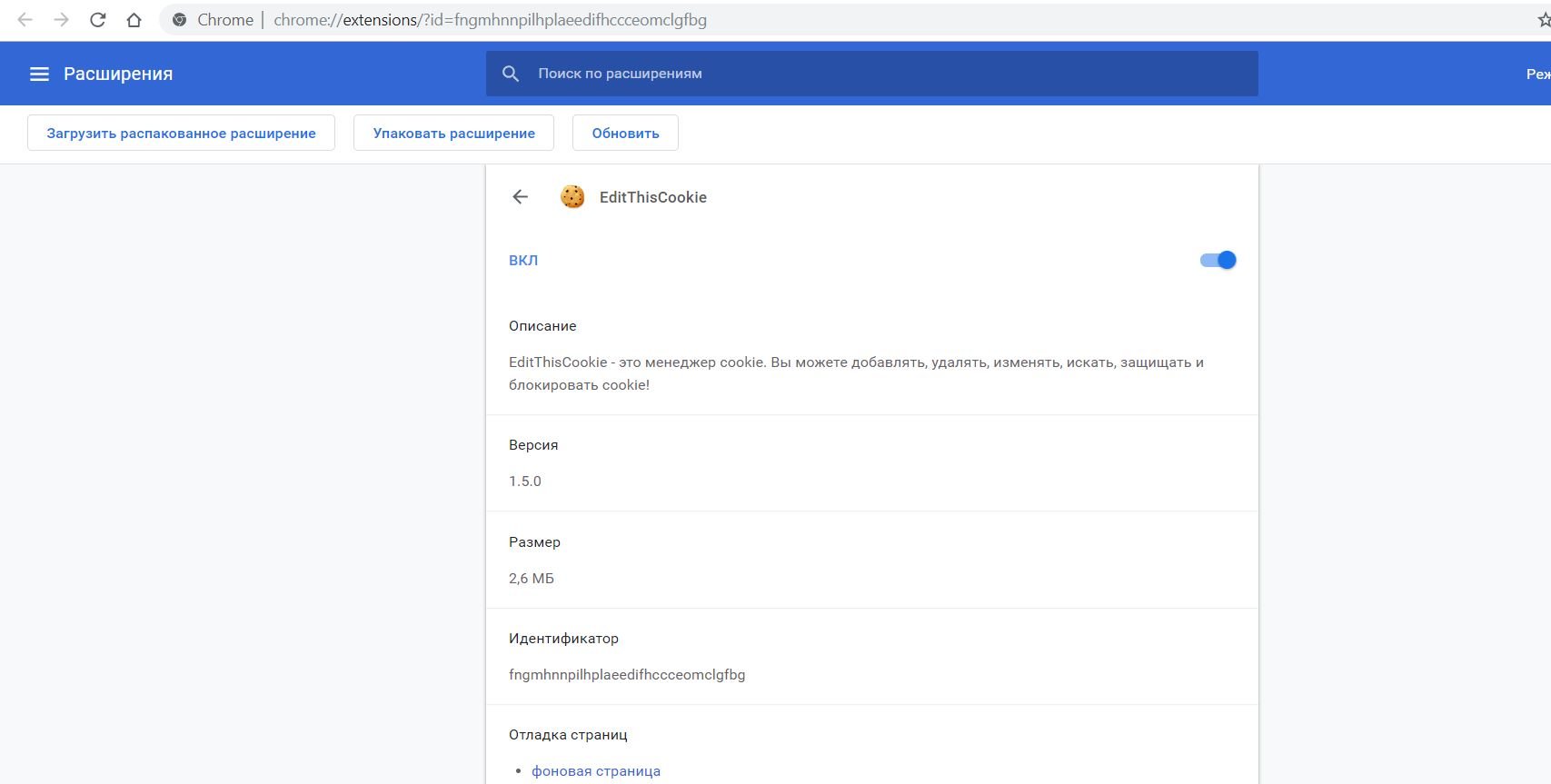The width and height of the screenshot is (1551, 784).
Task: Reload the current page
Action: pyautogui.click(x=98, y=20)
